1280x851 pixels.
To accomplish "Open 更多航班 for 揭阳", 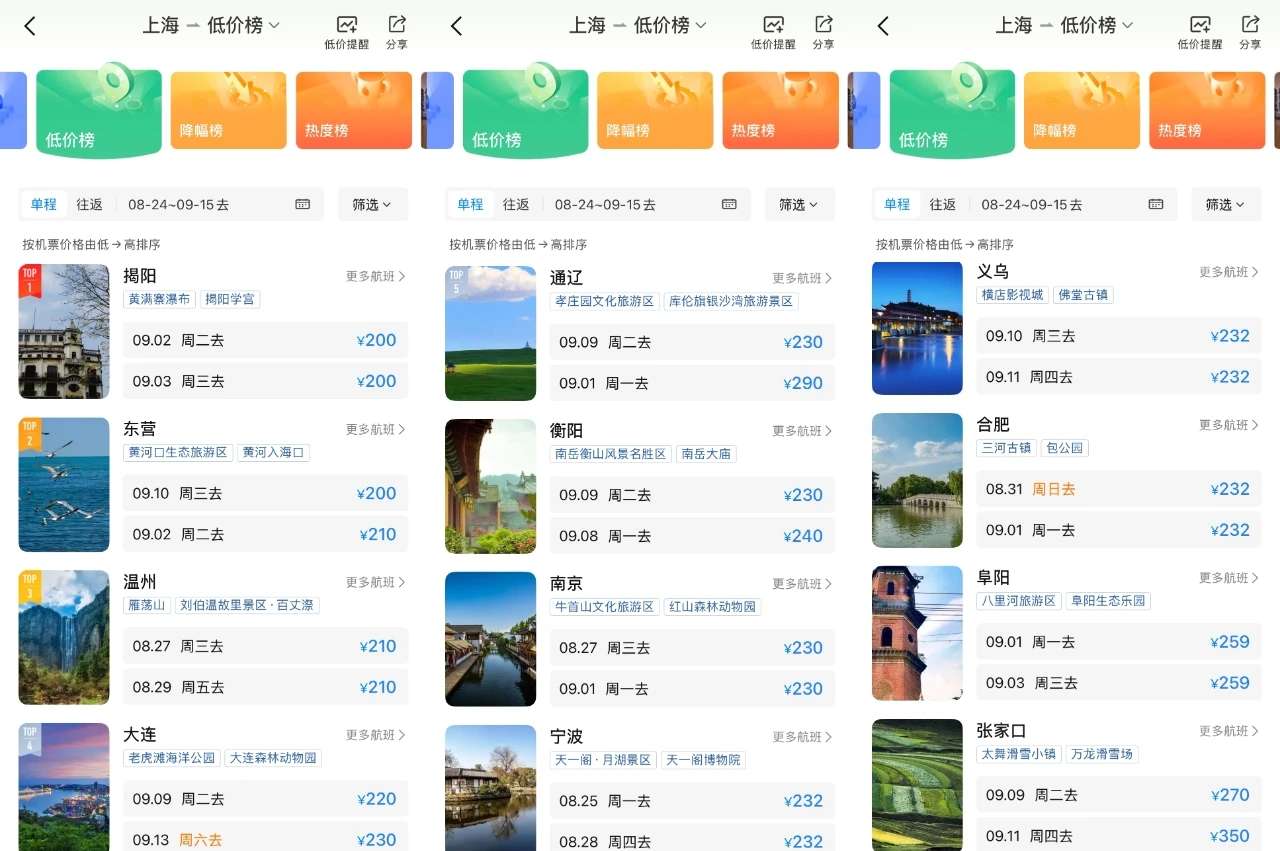I will [x=376, y=277].
